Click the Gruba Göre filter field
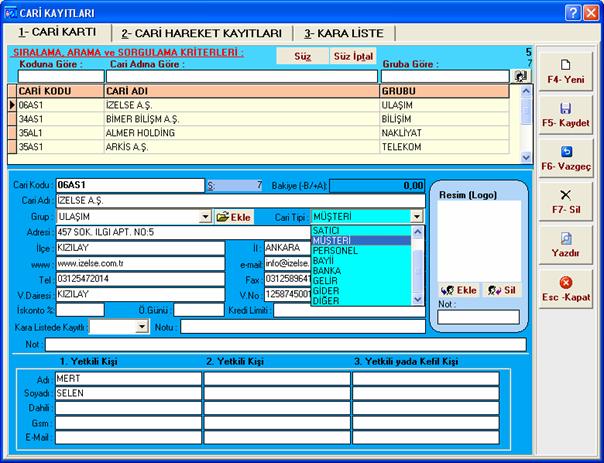Screen dimensions: 604x463 pyautogui.click(x=445, y=76)
